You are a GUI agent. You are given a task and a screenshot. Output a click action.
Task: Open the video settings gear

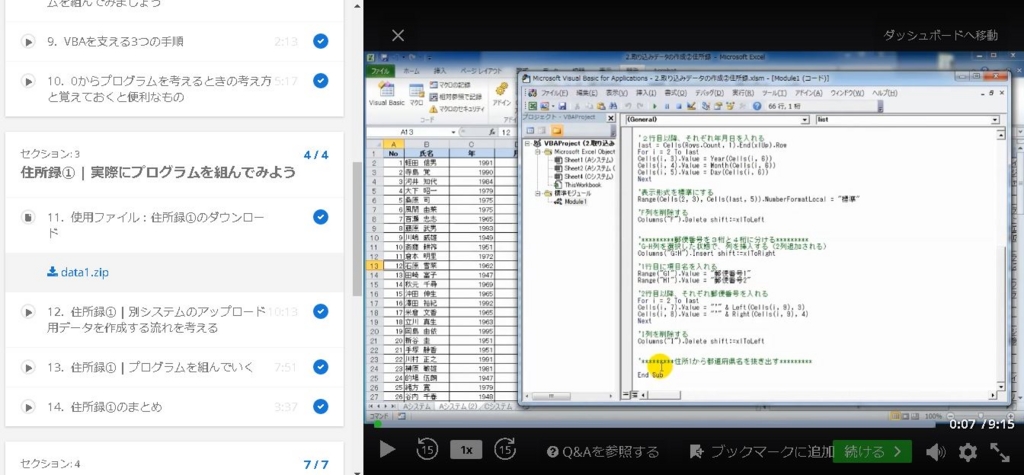967,451
